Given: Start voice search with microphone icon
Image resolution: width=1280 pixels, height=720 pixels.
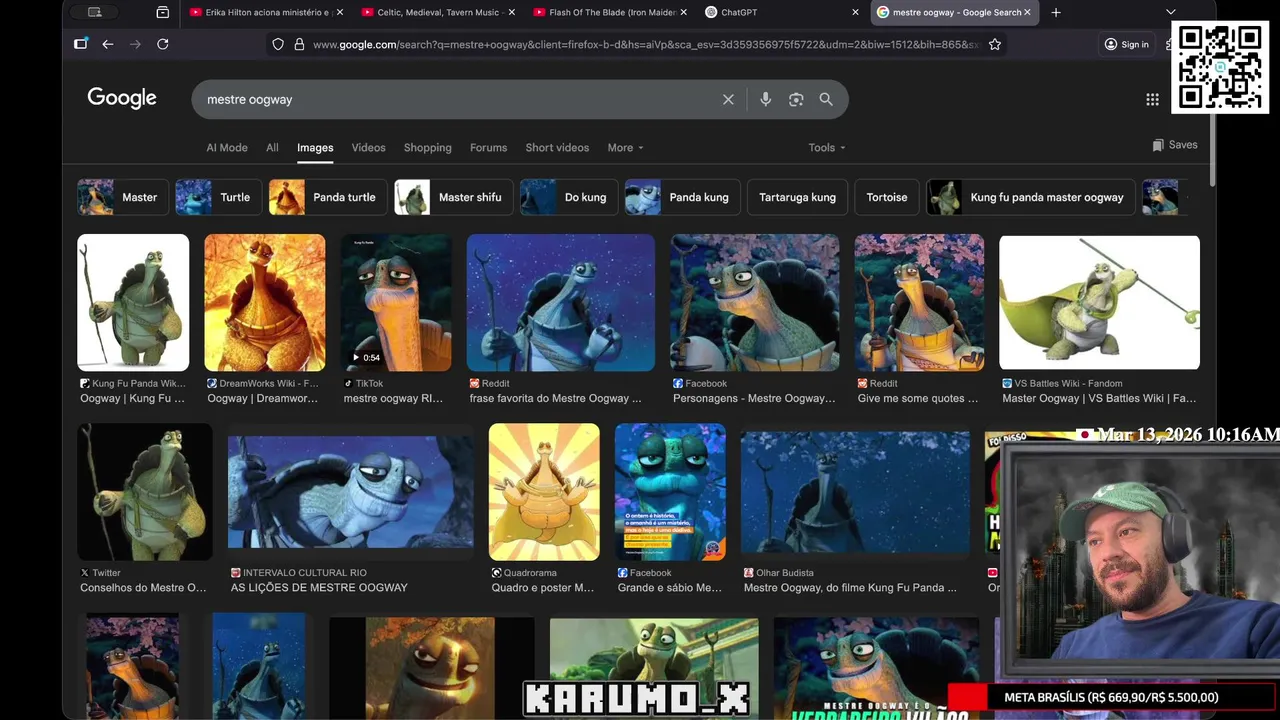Looking at the screenshot, I should (x=765, y=99).
